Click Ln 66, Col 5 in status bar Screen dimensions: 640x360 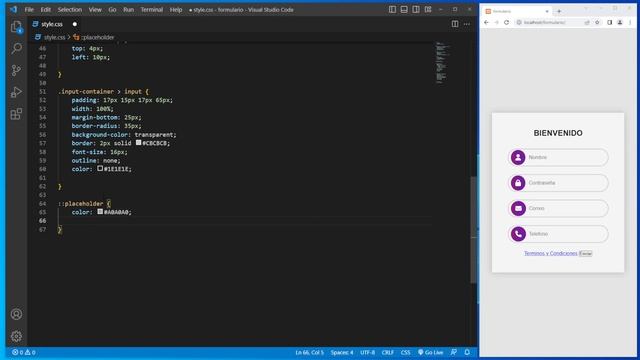tap(309, 352)
